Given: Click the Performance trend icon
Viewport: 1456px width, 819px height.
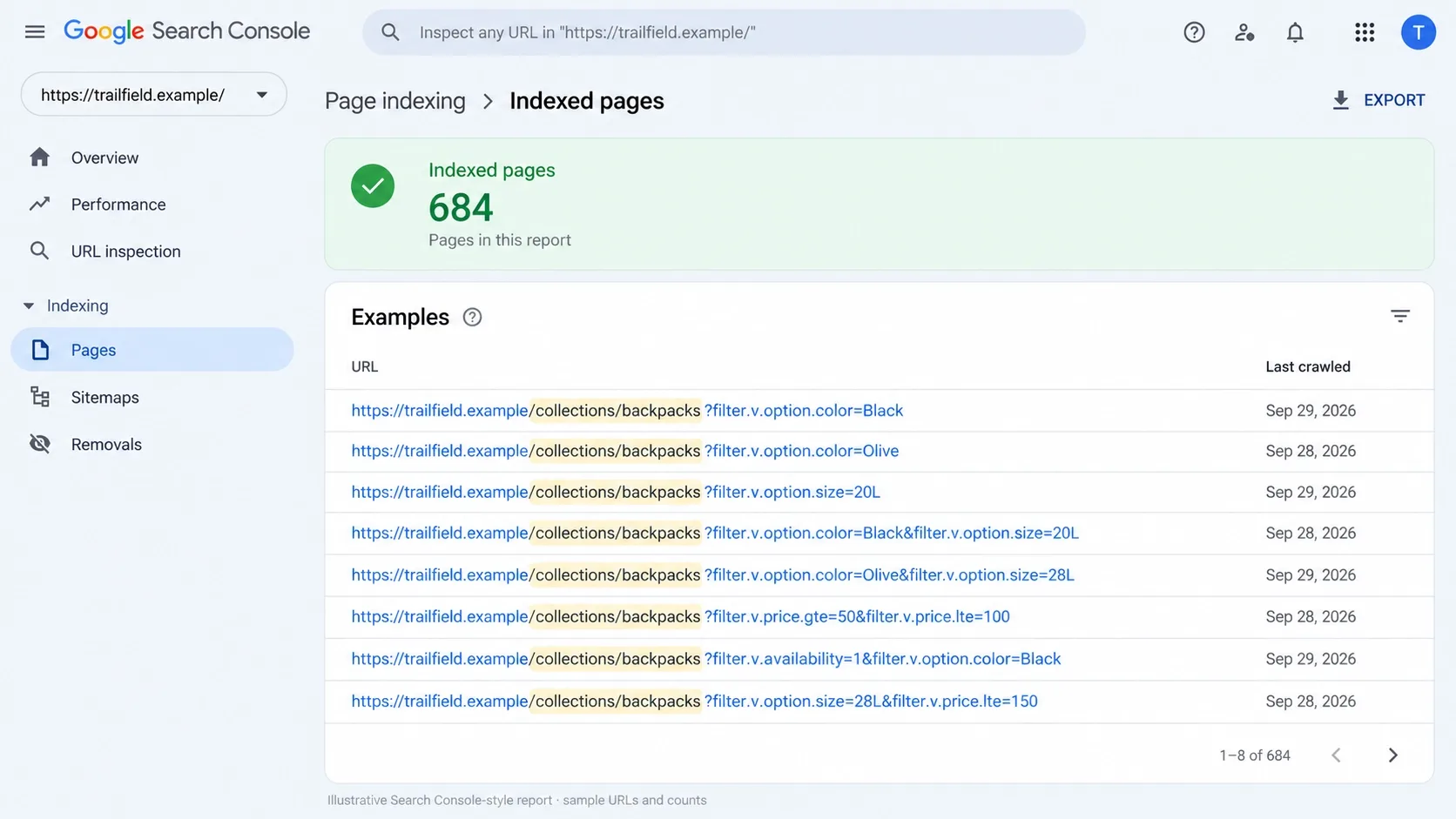Looking at the screenshot, I should click(39, 204).
